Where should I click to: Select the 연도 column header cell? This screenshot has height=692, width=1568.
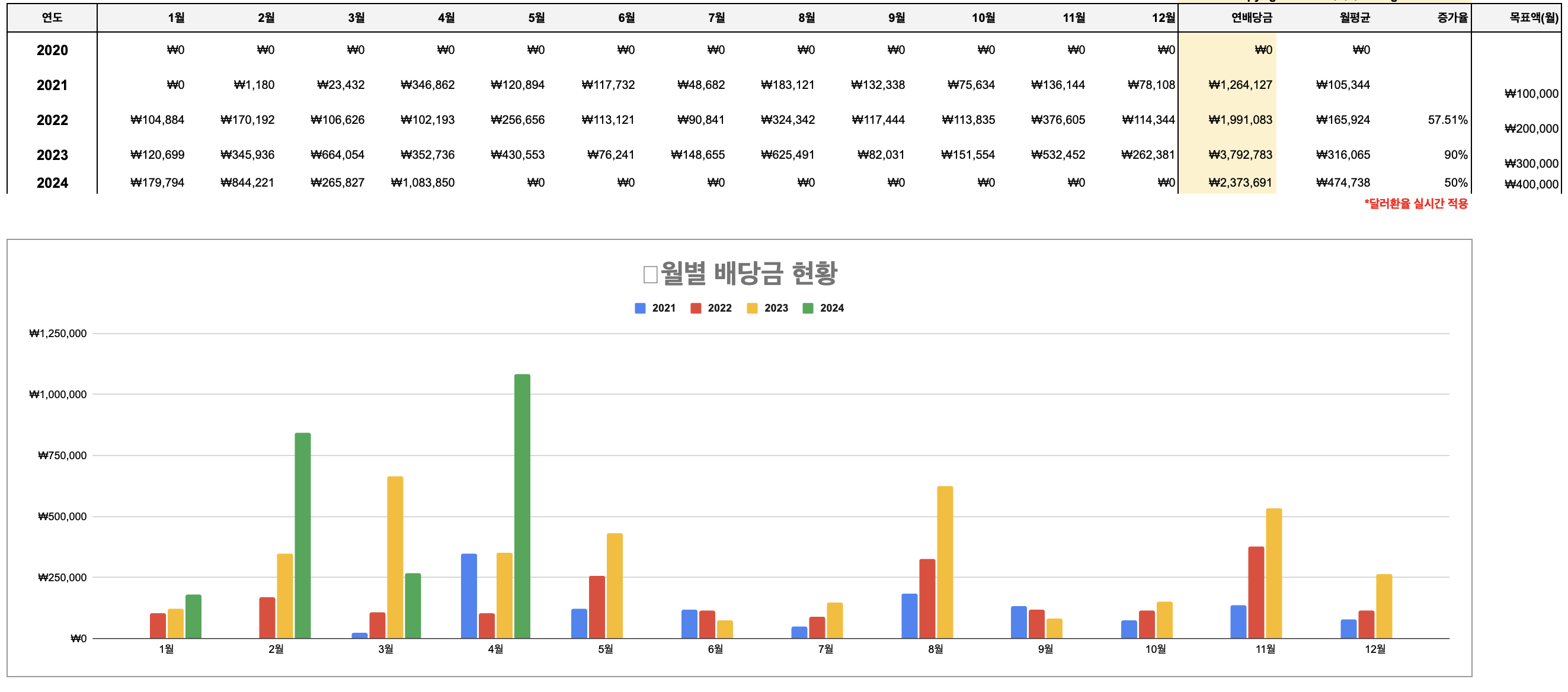(52, 18)
